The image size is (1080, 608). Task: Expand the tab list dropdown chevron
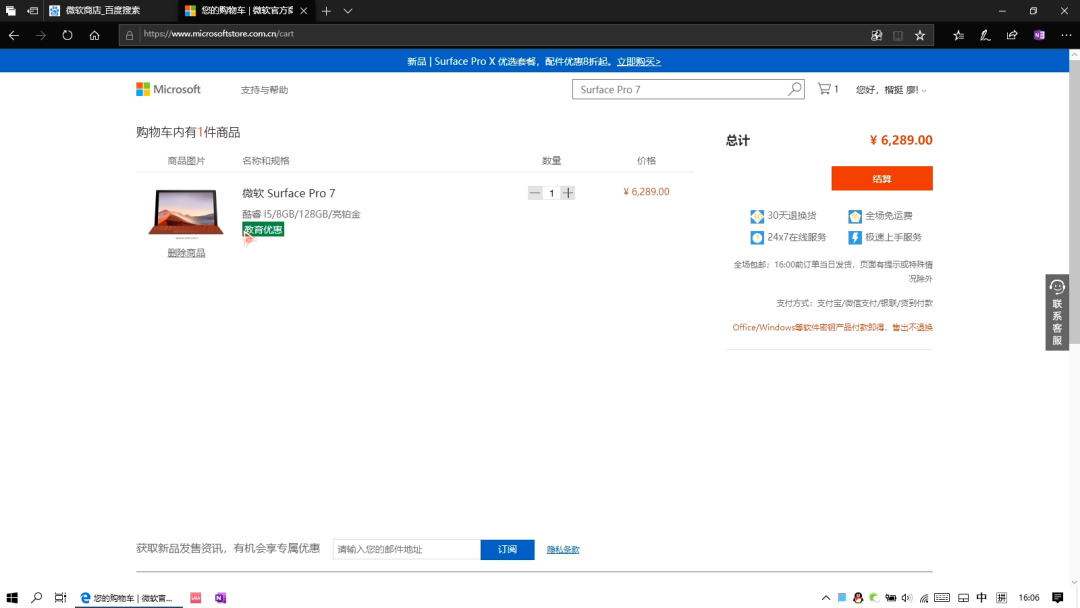tap(348, 11)
